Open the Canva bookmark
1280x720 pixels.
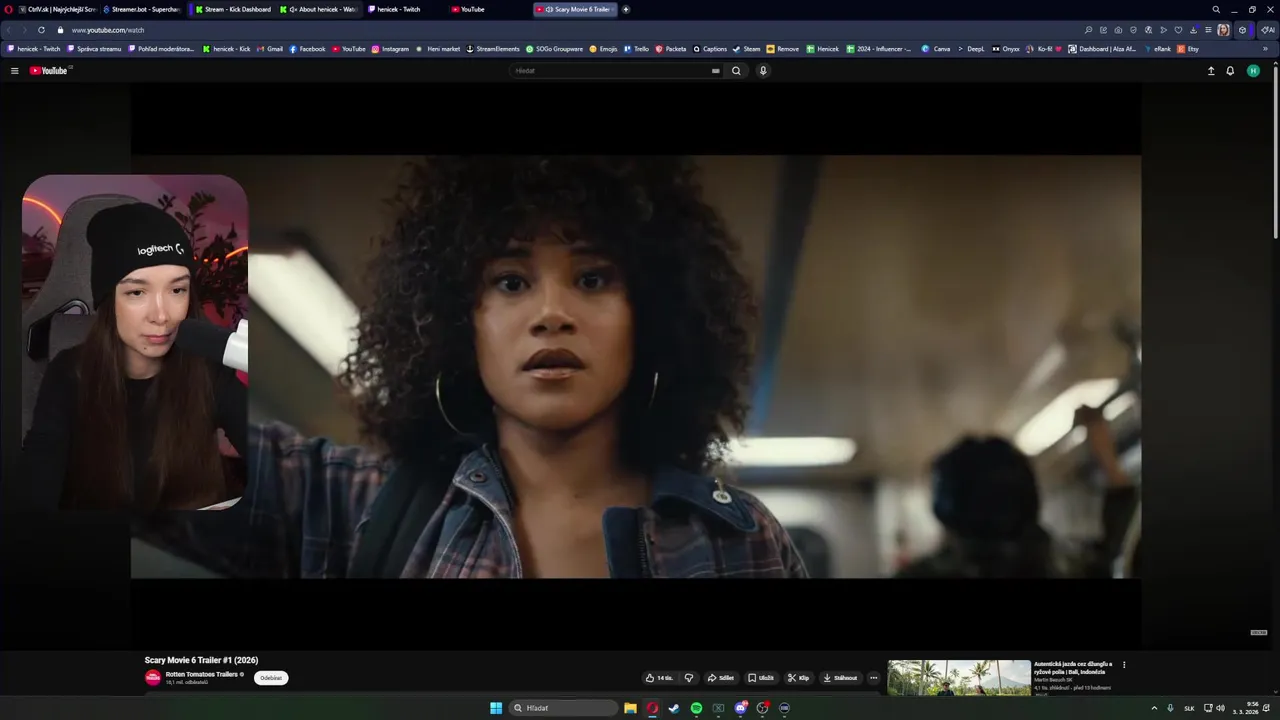point(936,49)
